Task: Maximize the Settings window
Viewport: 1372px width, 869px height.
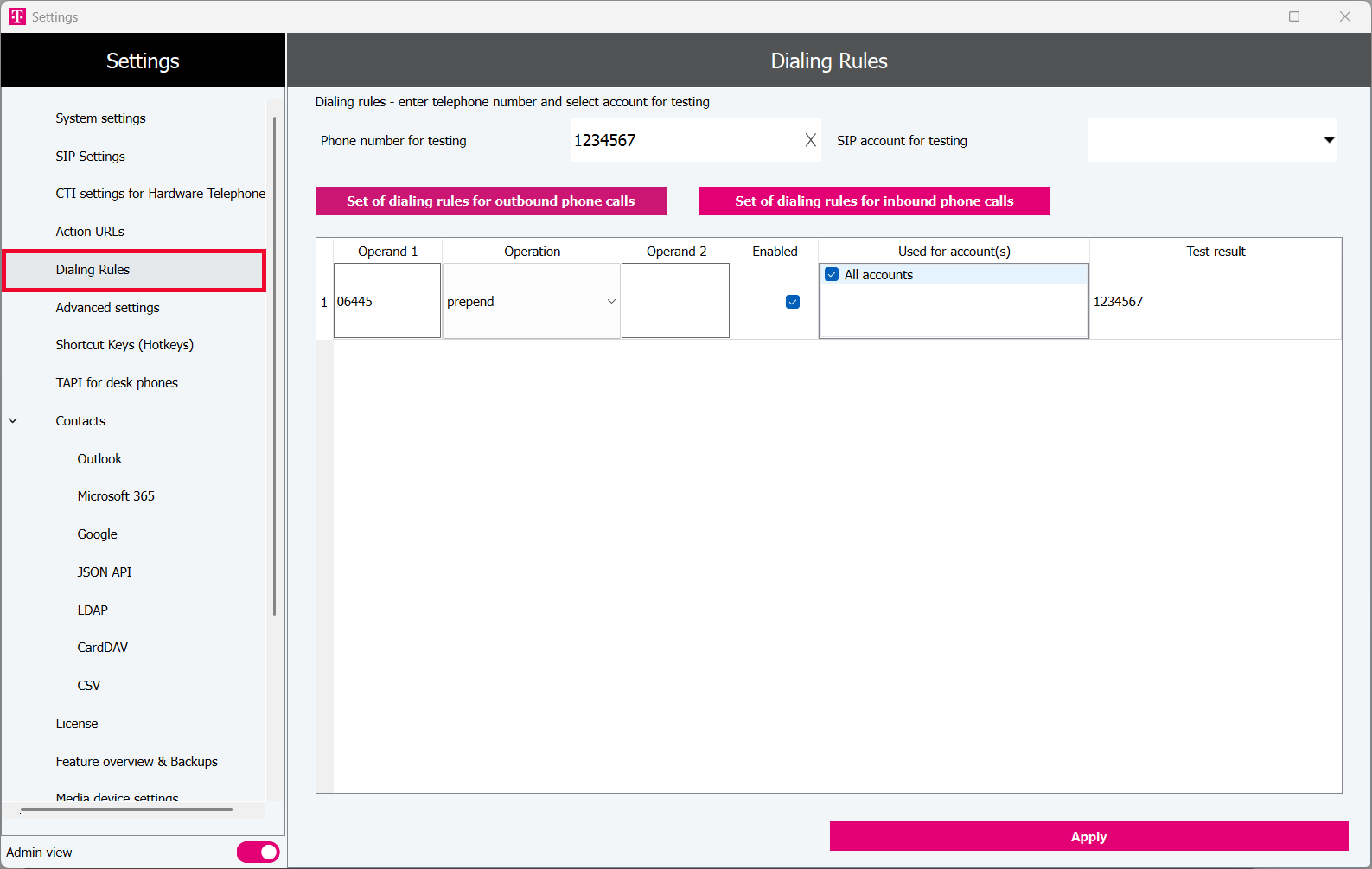Action: click(x=1293, y=16)
